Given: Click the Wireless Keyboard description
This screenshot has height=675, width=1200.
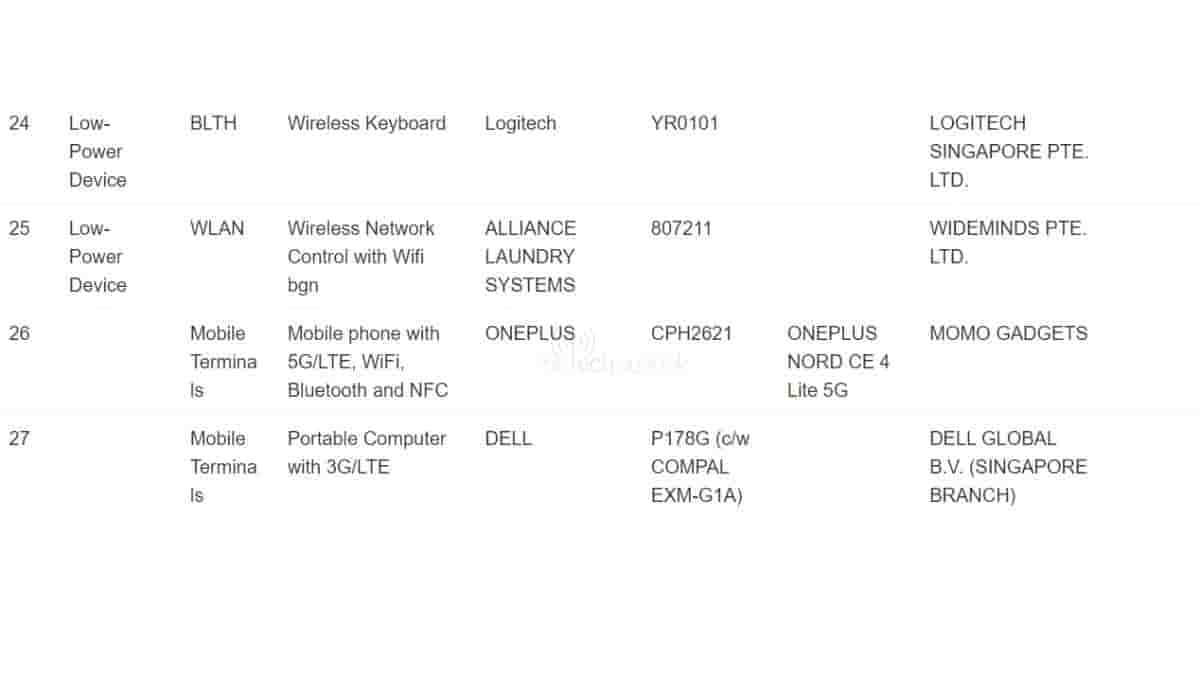Looking at the screenshot, I should coord(366,124).
